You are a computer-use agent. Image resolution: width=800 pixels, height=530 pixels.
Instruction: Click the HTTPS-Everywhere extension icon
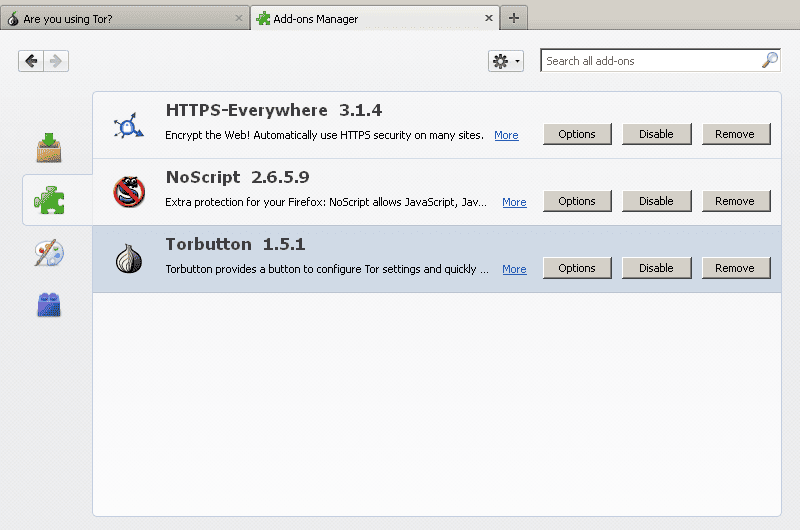click(128, 125)
